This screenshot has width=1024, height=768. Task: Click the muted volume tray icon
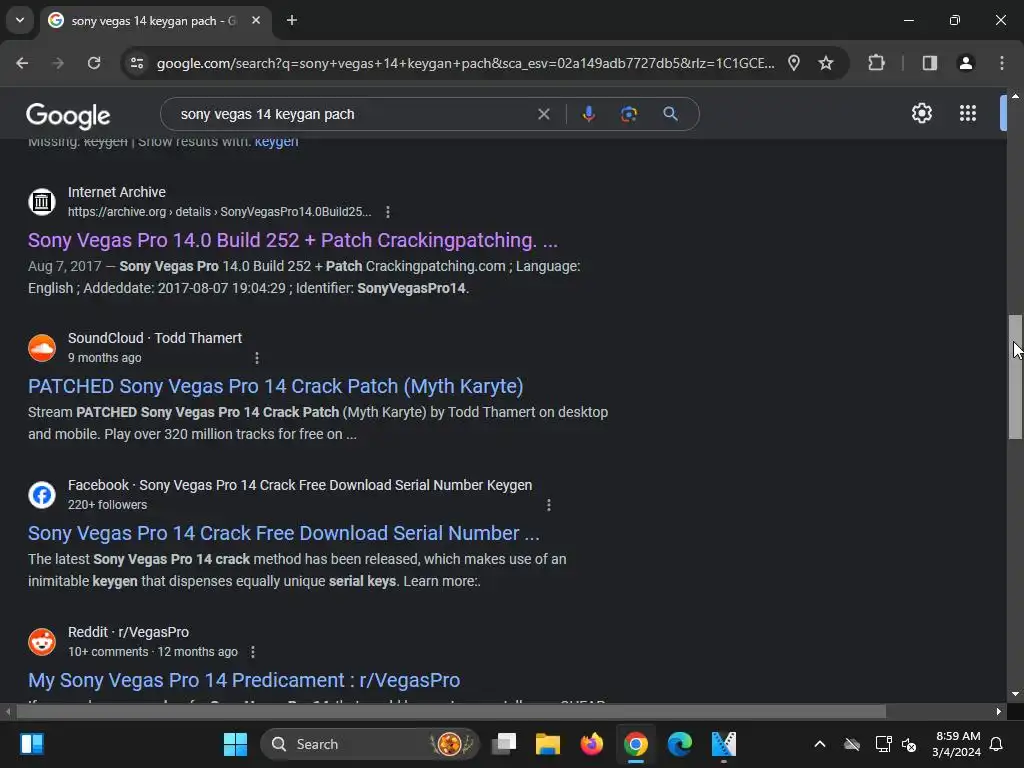click(908, 744)
